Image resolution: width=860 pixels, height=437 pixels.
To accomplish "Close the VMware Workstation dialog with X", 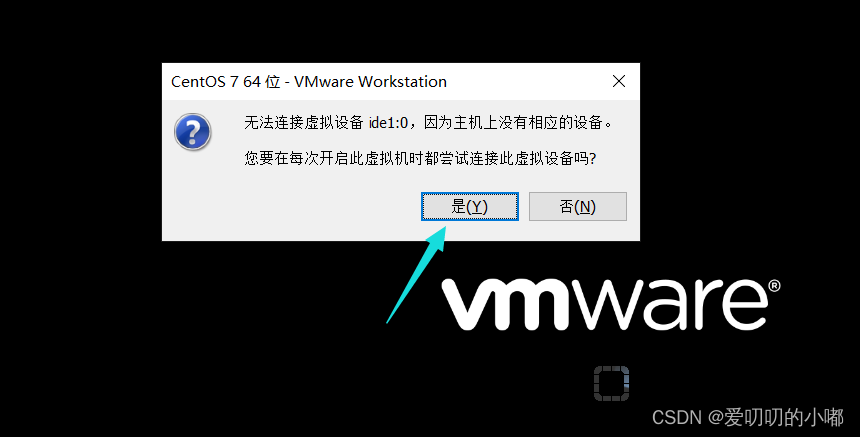I will click(x=619, y=81).
